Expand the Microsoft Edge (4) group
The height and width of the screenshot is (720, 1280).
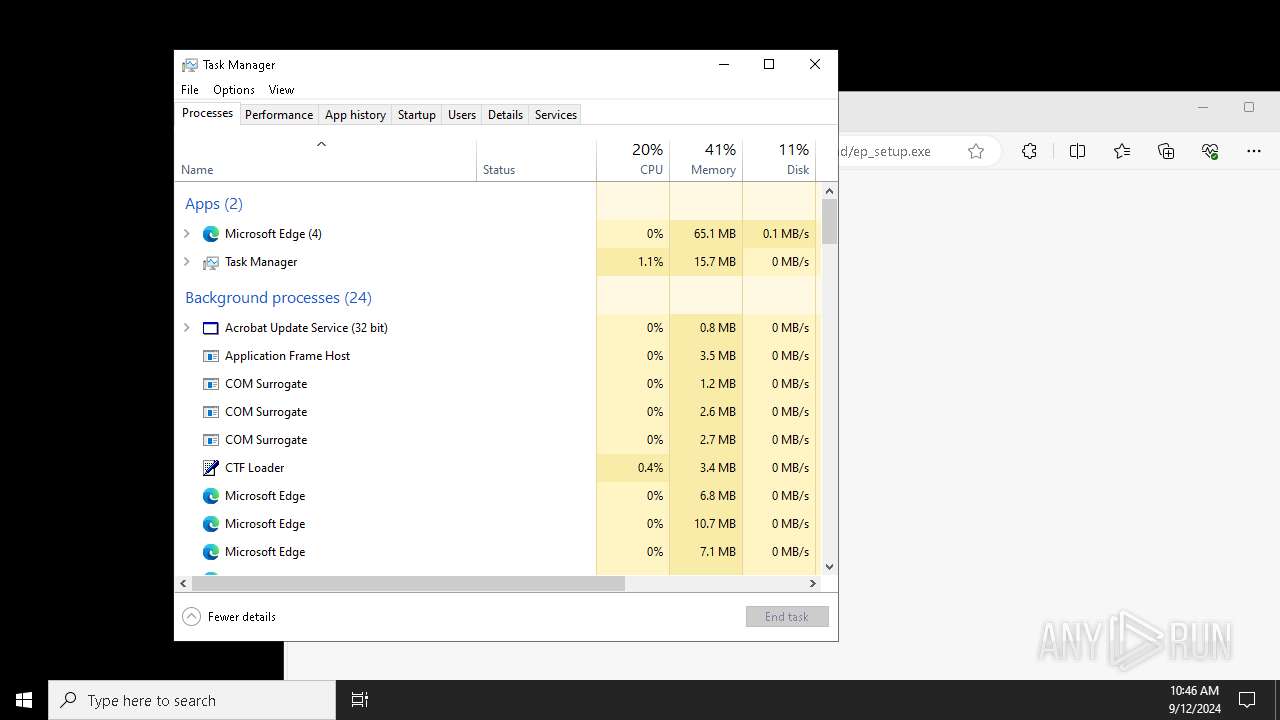pos(187,234)
